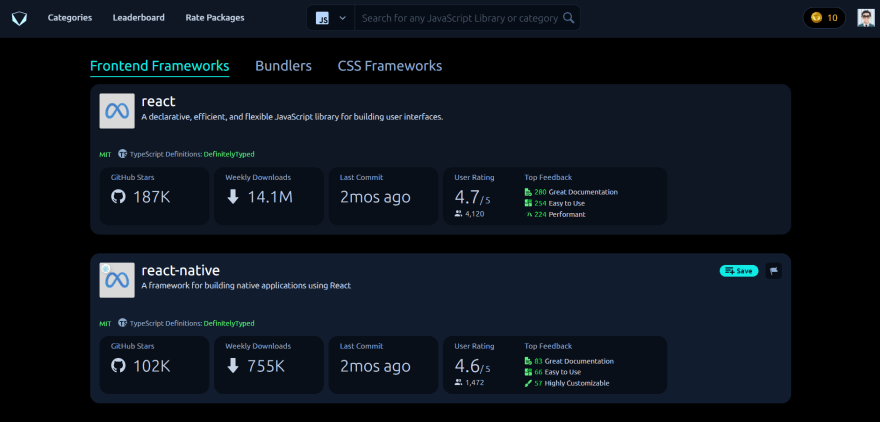Click the react package logo
This screenshot has width=880, height=422.
[117, 111]
